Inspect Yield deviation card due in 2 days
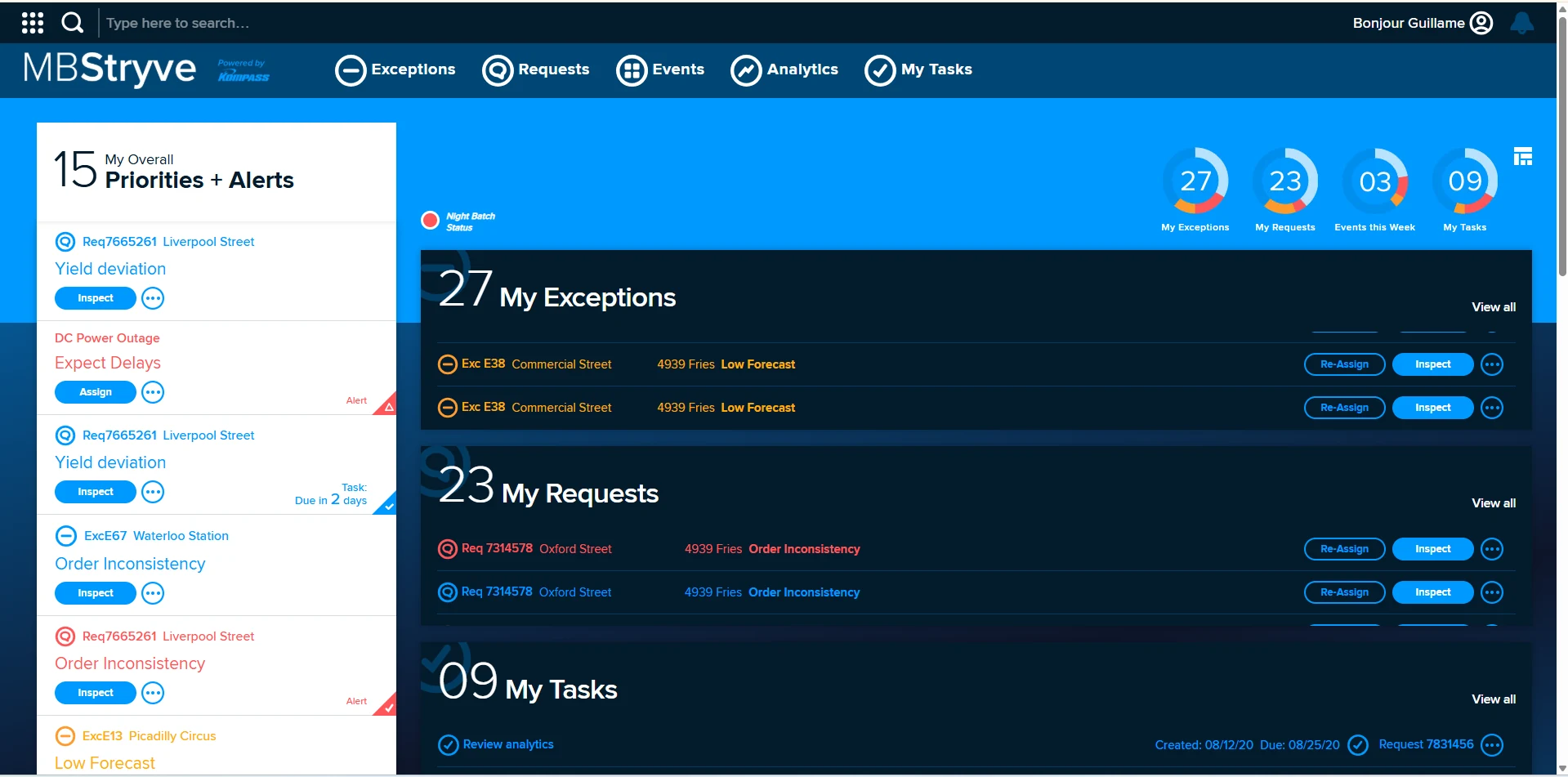This screenshot has width=1568, height=777. [x=96, y=492]
